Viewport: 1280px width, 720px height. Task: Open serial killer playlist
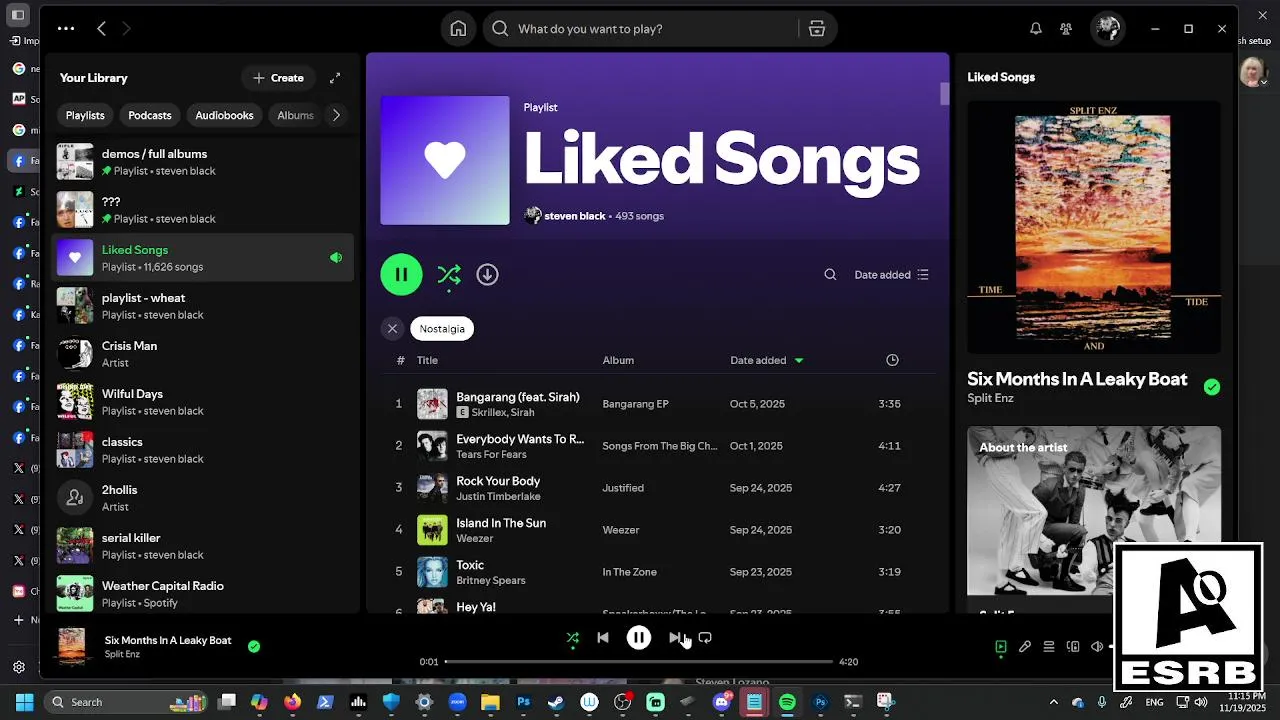pyautogui.click(x=203, y=546)
